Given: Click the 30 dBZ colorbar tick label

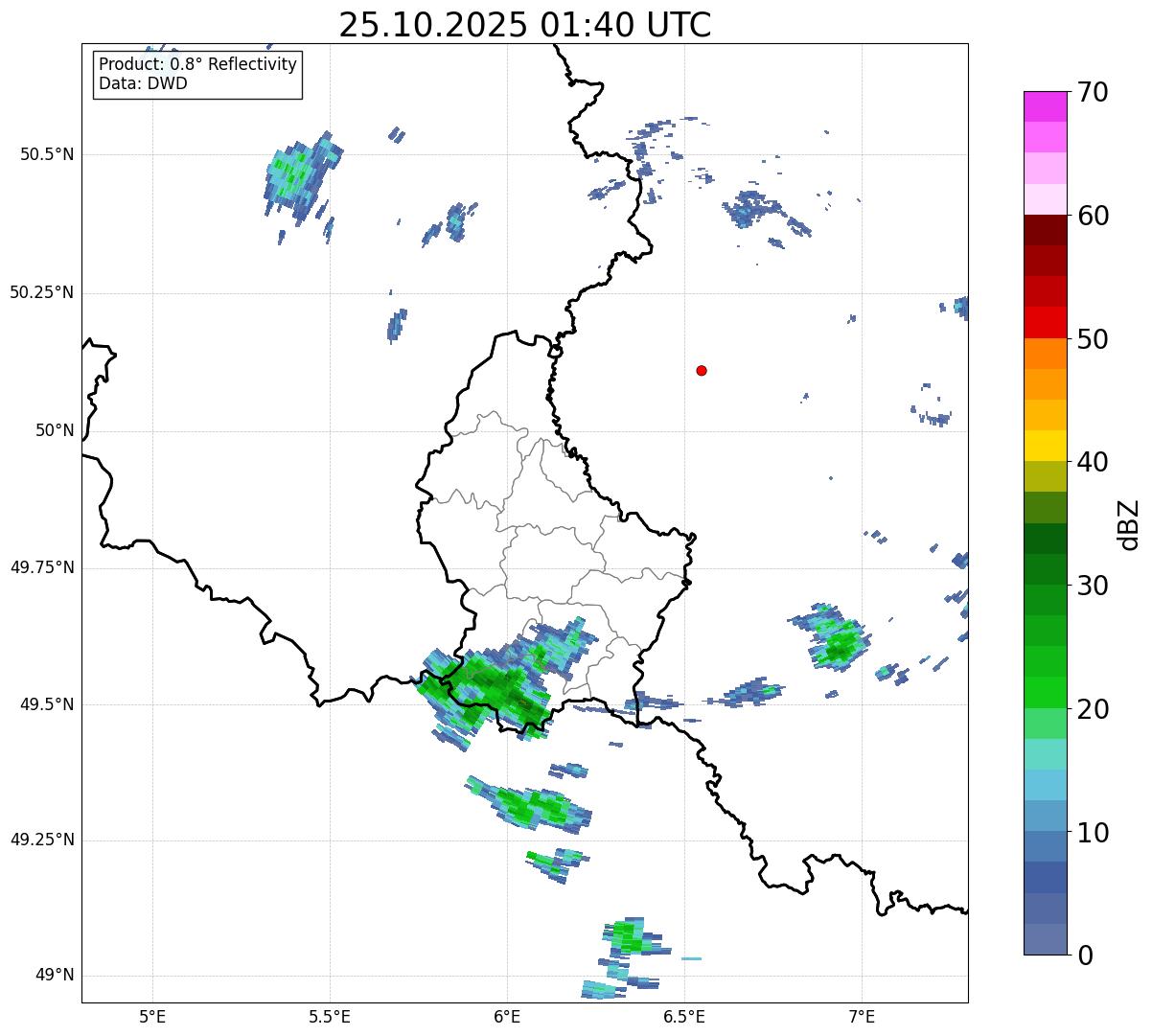Looking at the screenshot, I should tap(1093, 586).
